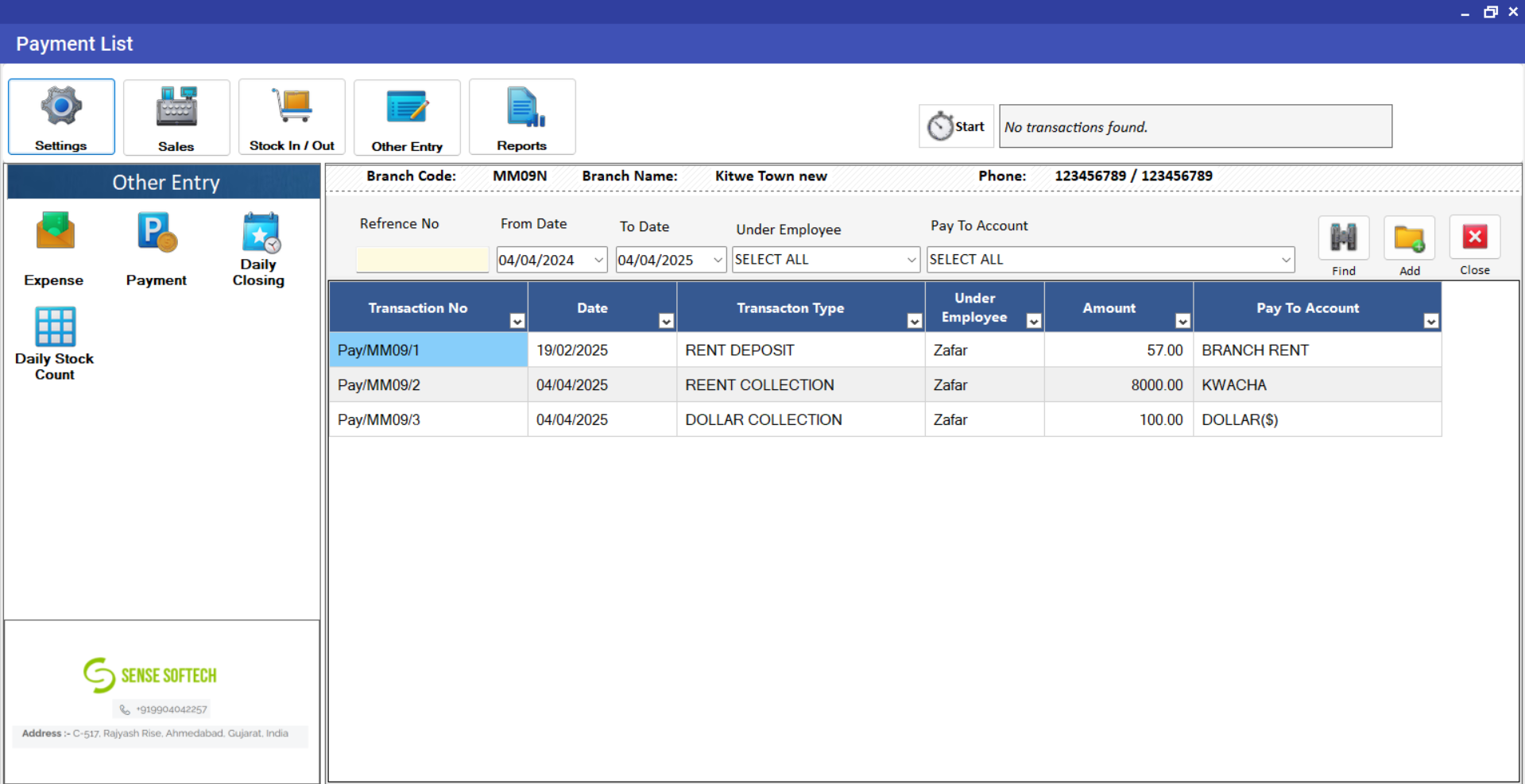Minimize the Payment List window
1525x784 pixels.
(1465, 12)
